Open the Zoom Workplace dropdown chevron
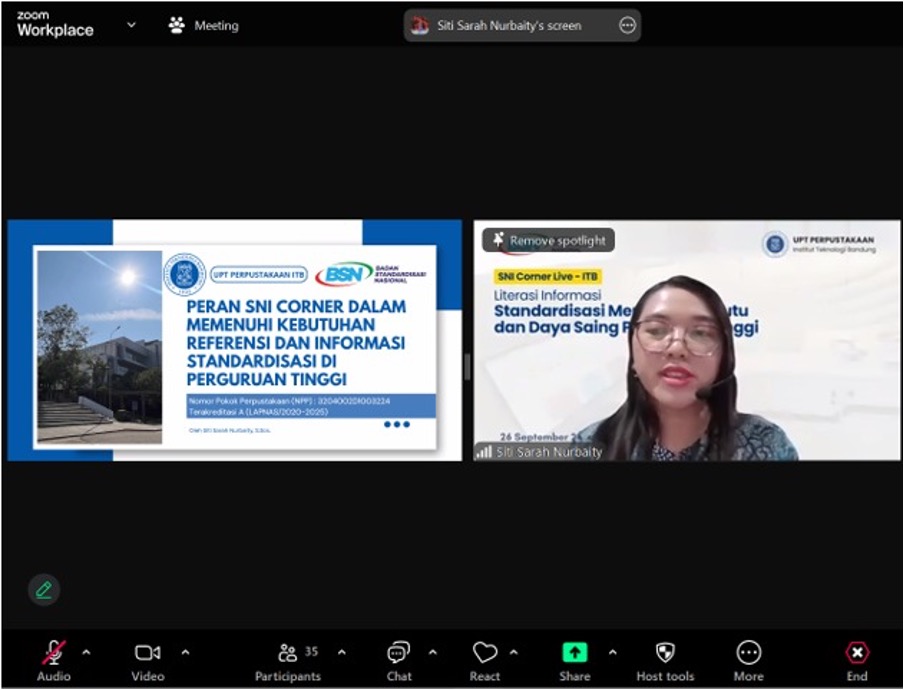 click(131, 25)
